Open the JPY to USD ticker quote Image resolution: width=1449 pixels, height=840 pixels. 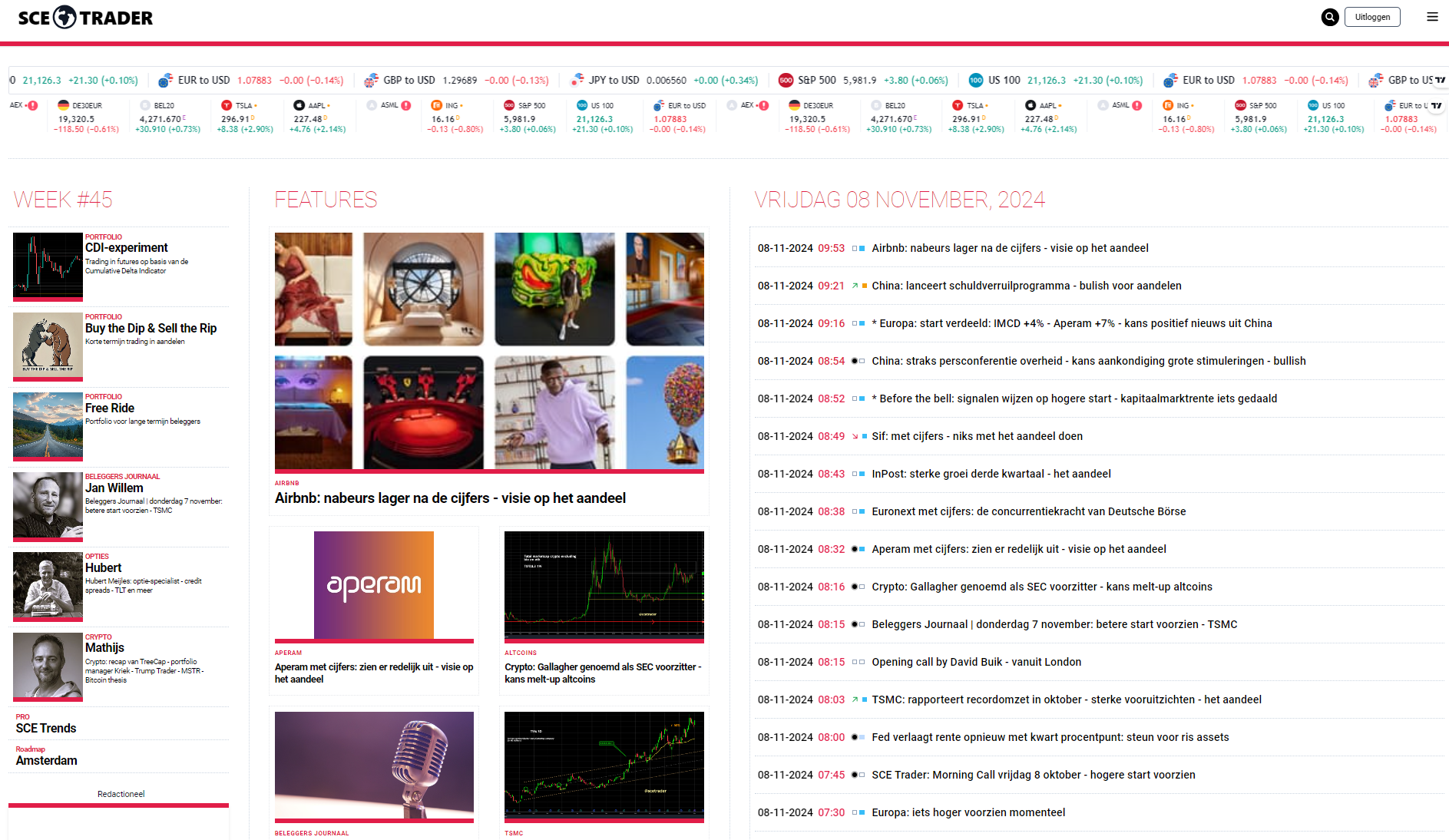pos(664,80)
